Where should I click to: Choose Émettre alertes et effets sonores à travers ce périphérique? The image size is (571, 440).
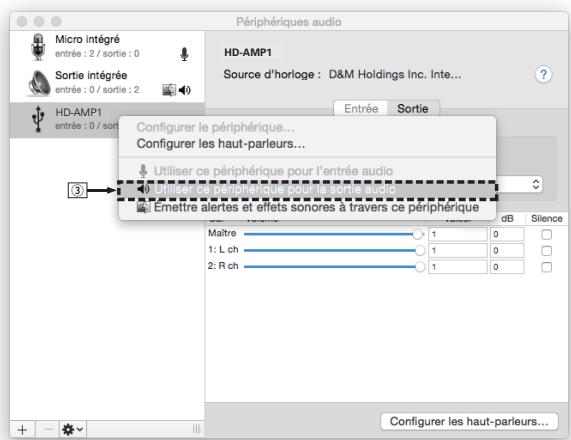click(307, 207)
